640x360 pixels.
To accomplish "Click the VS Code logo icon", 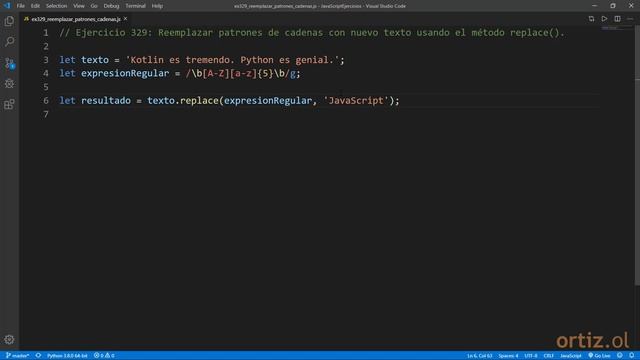I will click(7, 6).
